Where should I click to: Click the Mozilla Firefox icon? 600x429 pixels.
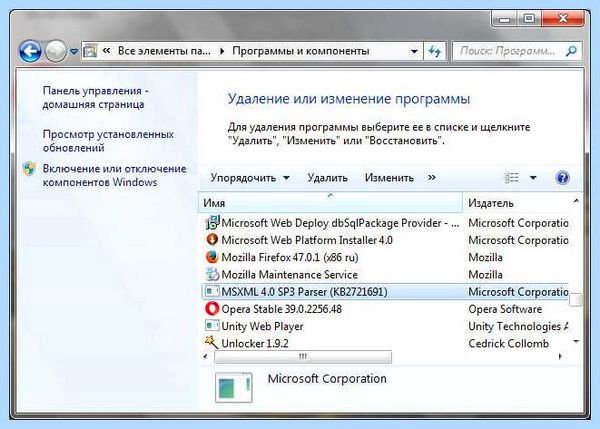tap(212, 257)
